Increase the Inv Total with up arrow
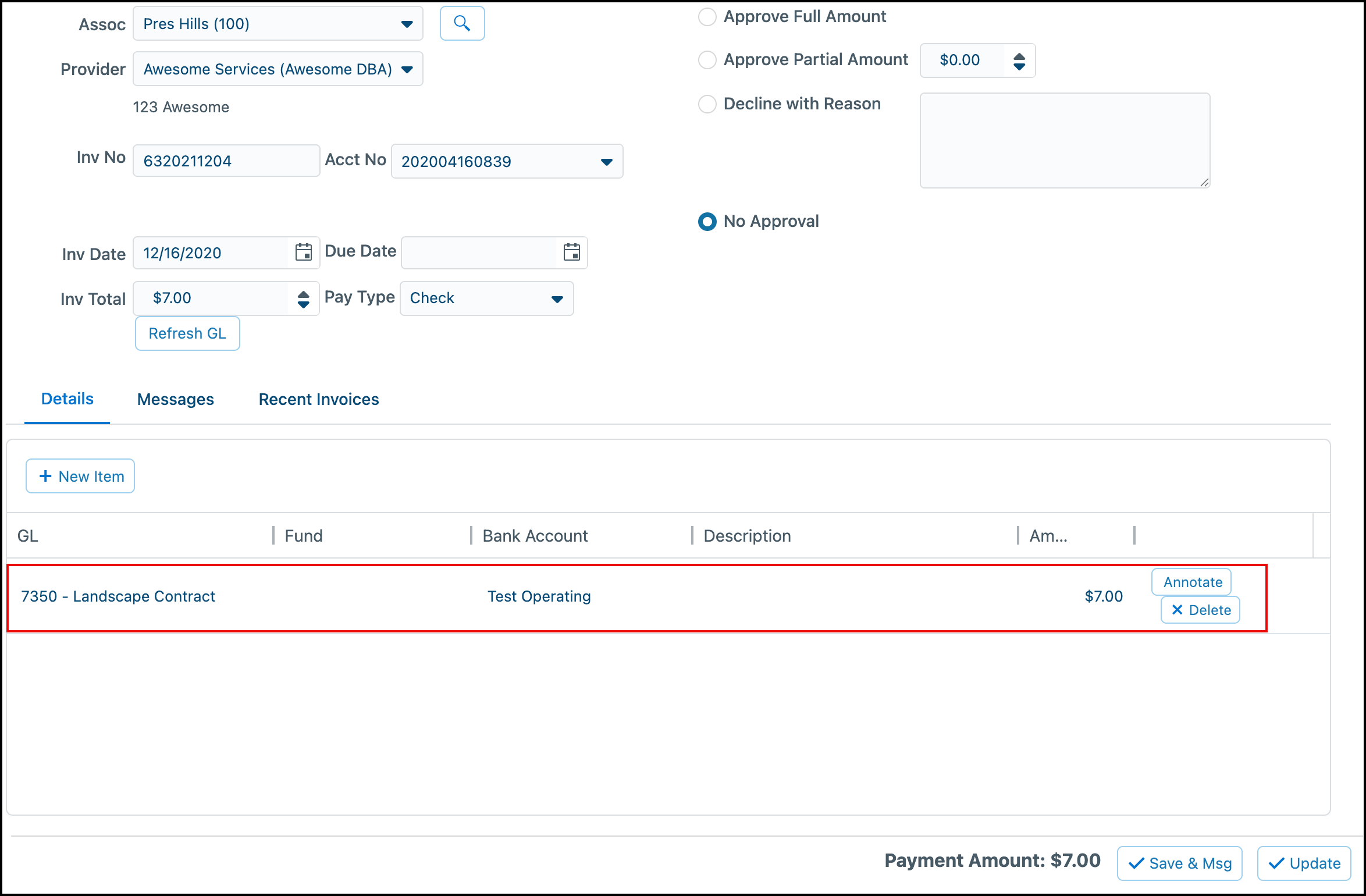Viewport: 1366px width, 896px height. click(303, 294)
